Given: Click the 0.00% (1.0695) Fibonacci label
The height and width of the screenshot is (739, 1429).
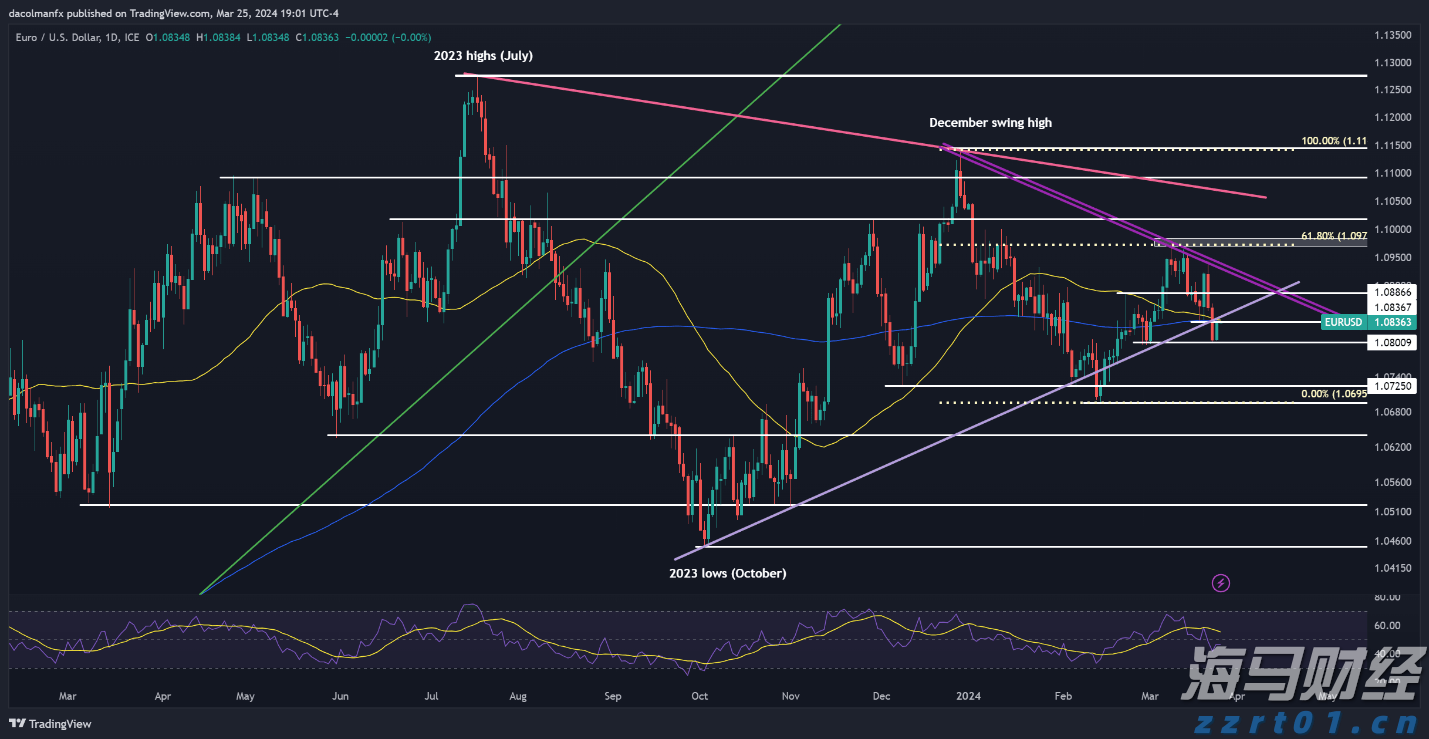Looking at the screenshot, I should (x=1333, y=395).
